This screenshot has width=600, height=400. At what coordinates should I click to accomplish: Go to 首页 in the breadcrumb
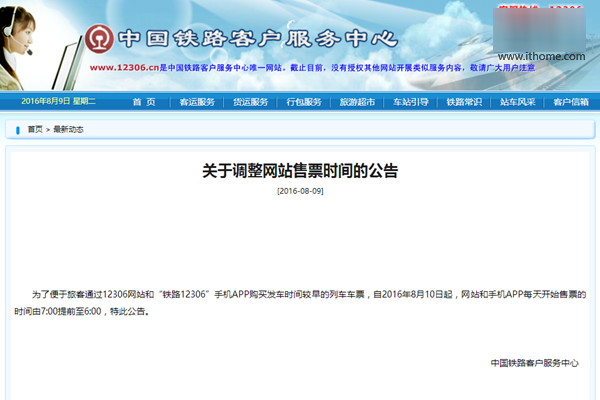(35, 129)
